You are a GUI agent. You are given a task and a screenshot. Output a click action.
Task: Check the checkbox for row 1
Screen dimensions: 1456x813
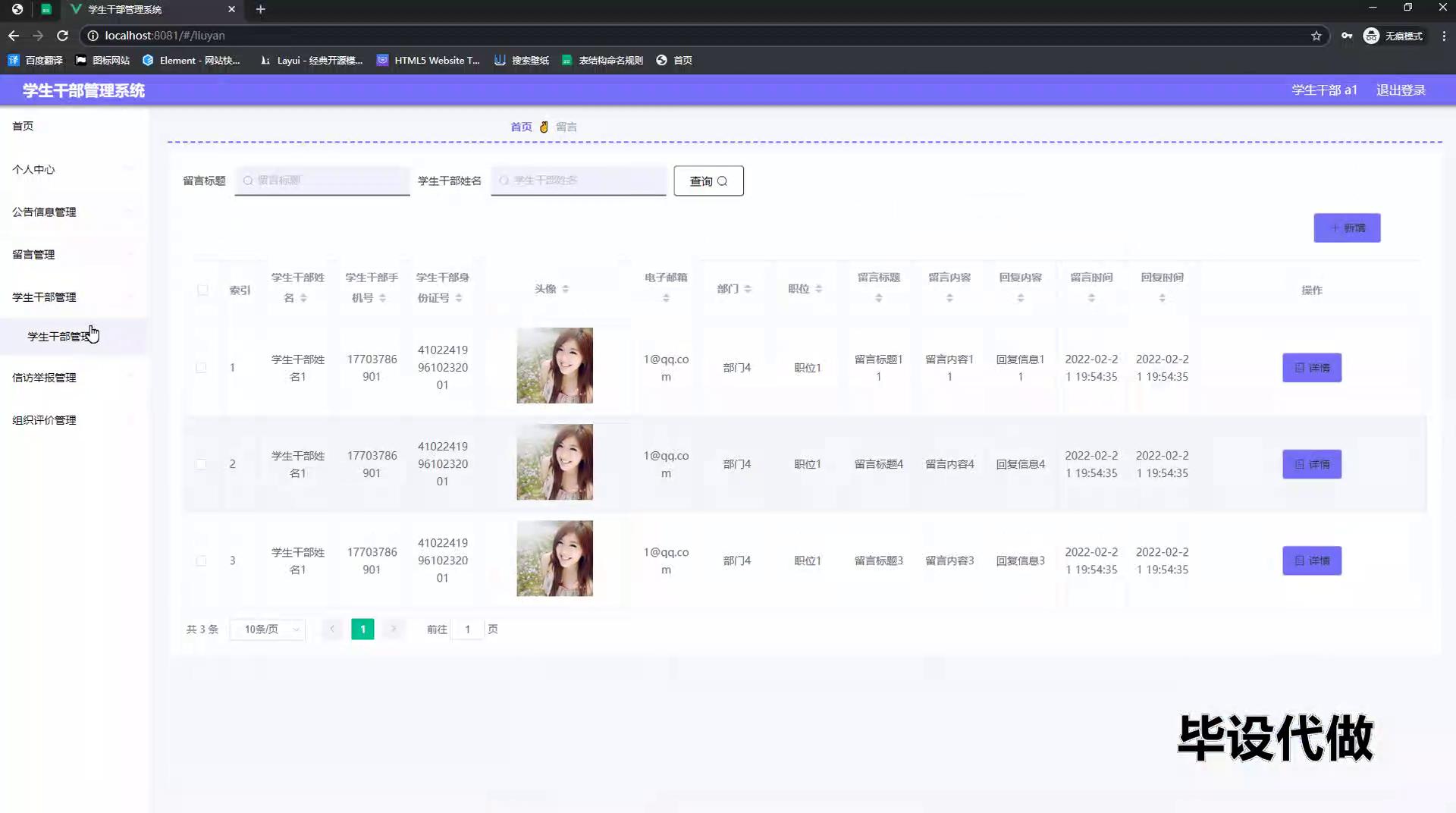[x=201, y=368]
